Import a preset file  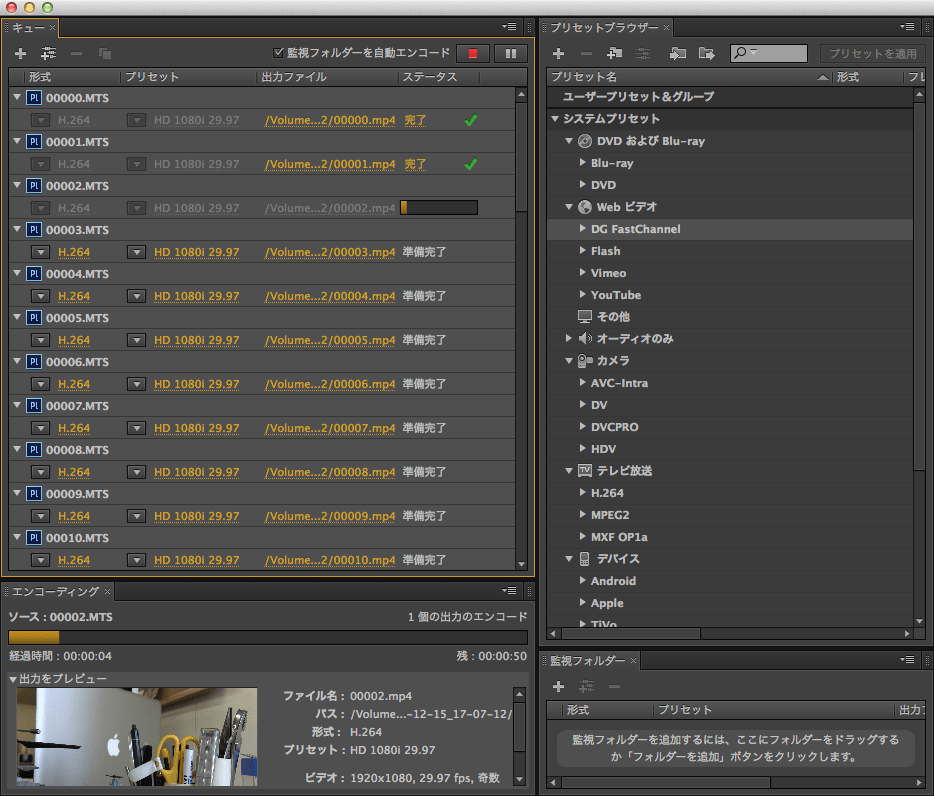[x=679, y=54]
